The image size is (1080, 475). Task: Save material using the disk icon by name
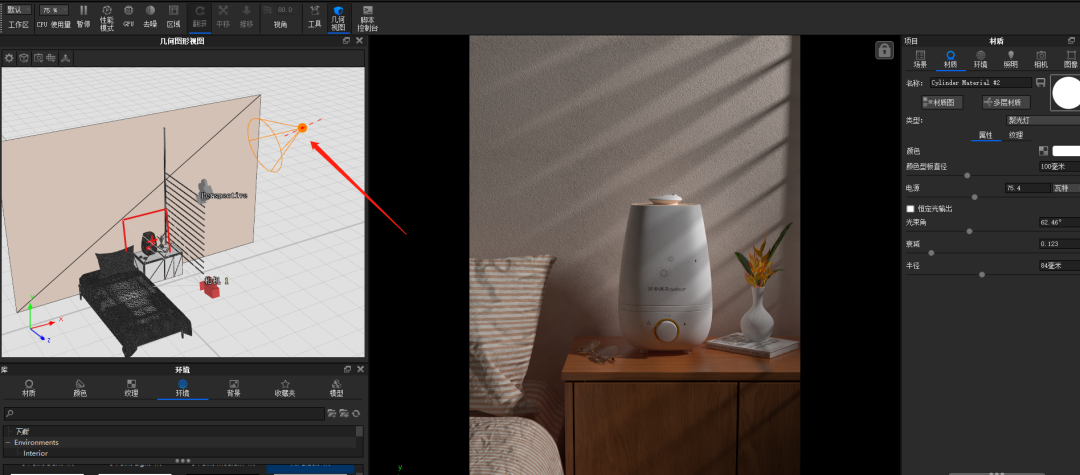click(1040, 82)
